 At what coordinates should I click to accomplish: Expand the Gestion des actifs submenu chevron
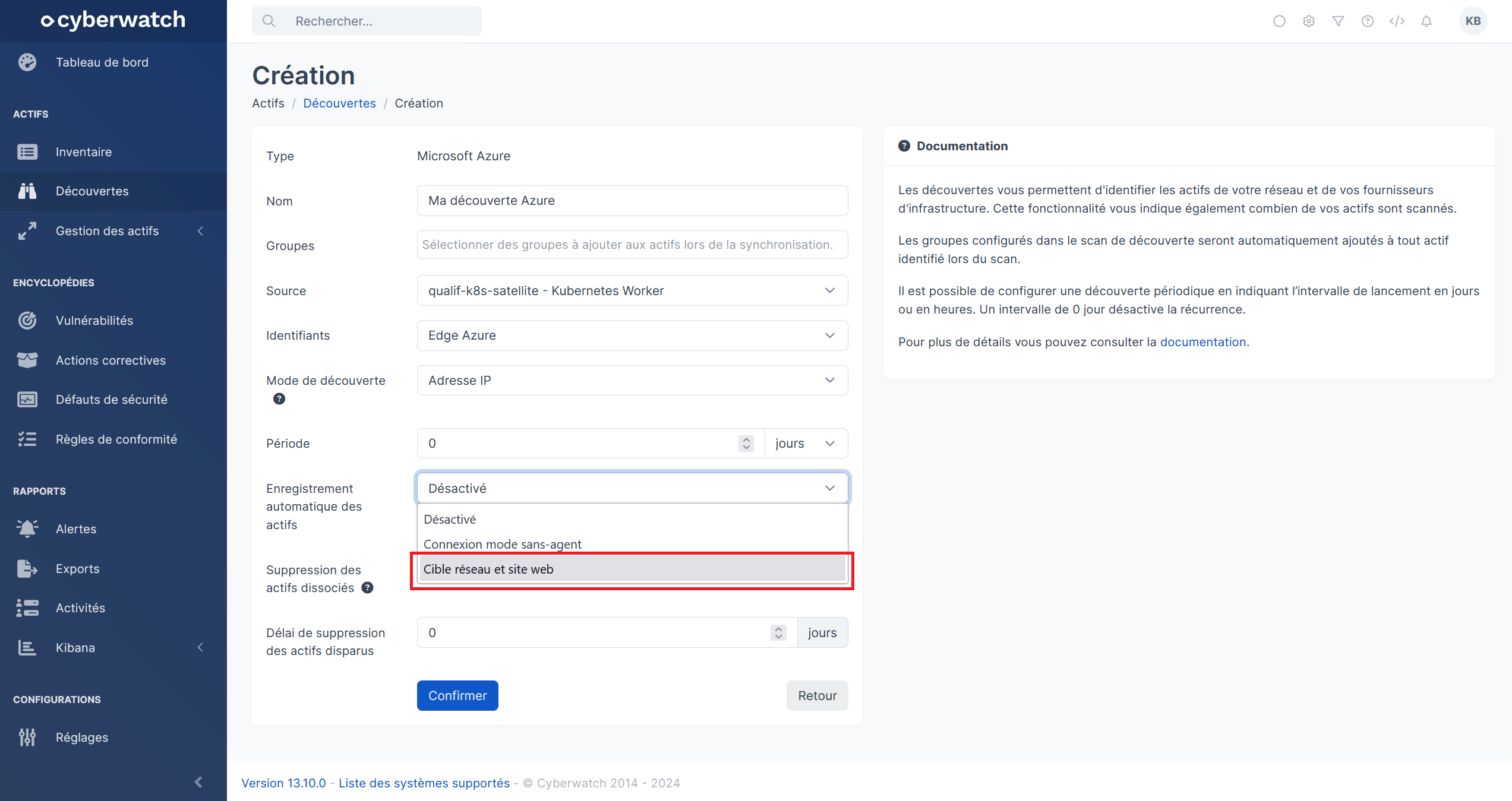(201, 231)
